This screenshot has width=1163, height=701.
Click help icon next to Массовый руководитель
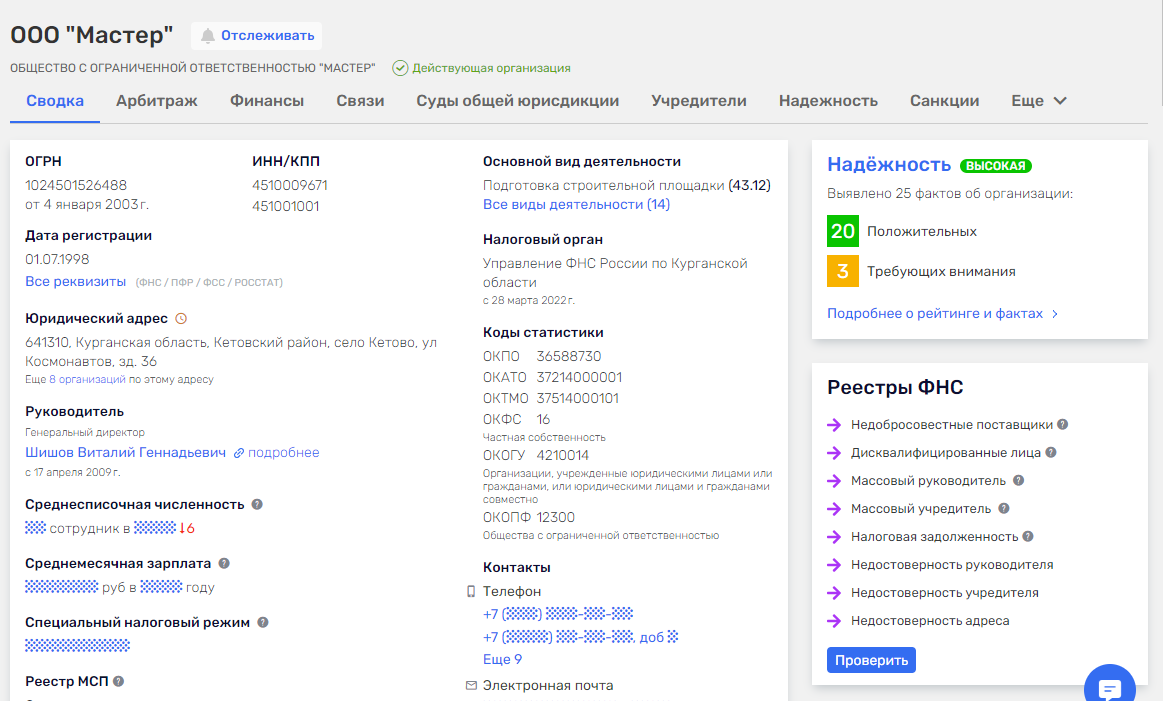point(1018,481)
